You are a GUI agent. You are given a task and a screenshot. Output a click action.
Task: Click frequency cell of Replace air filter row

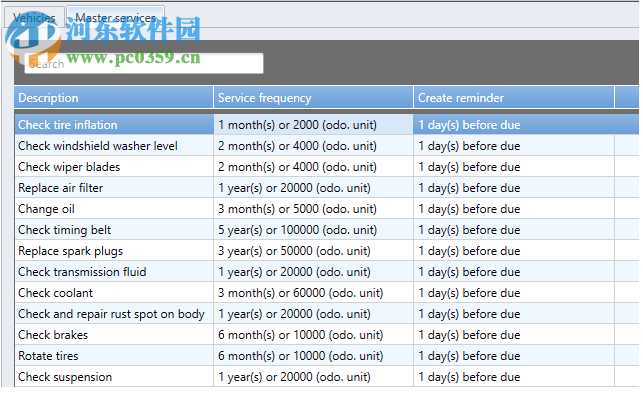[x=313, y=187]
